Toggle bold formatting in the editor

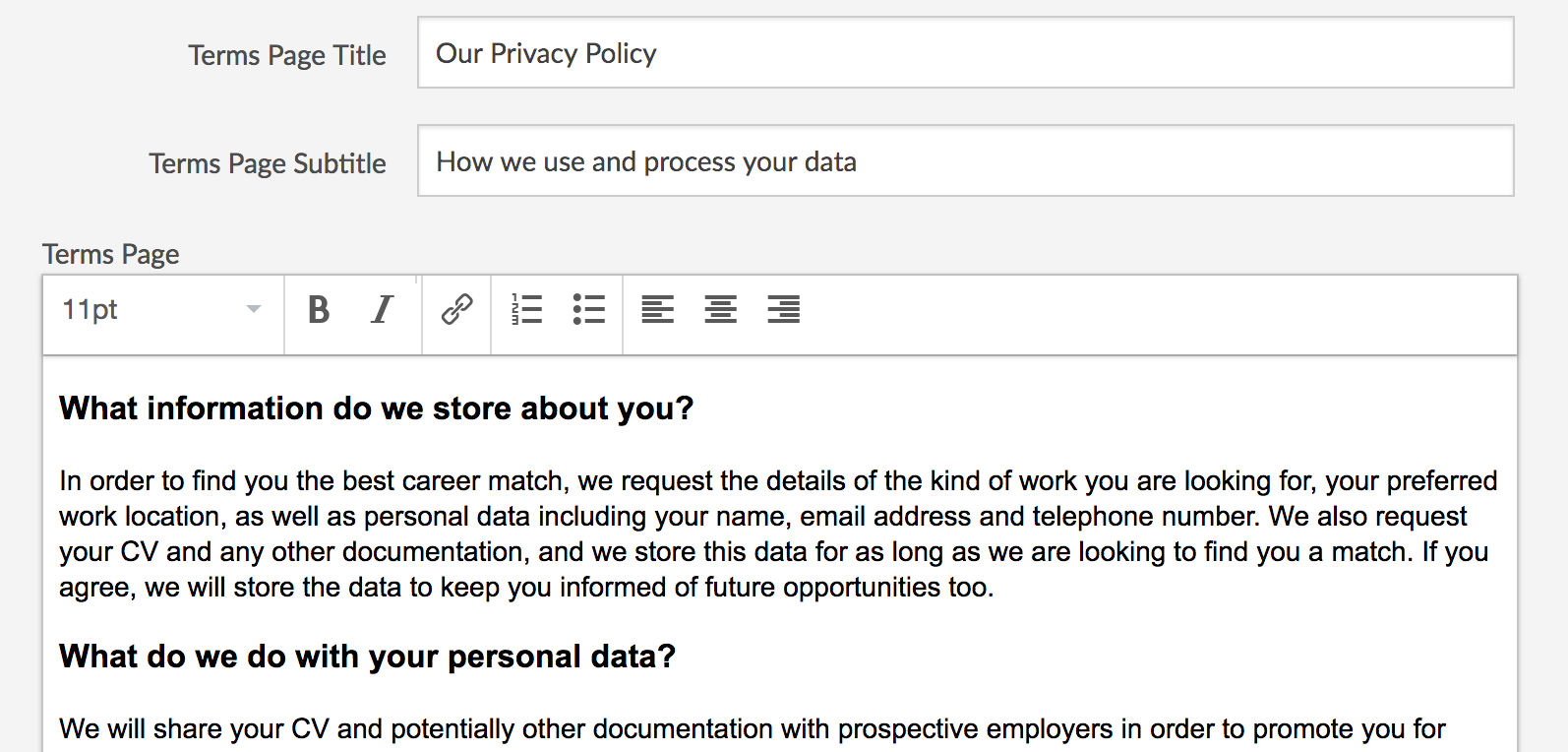tap(319, 310)
